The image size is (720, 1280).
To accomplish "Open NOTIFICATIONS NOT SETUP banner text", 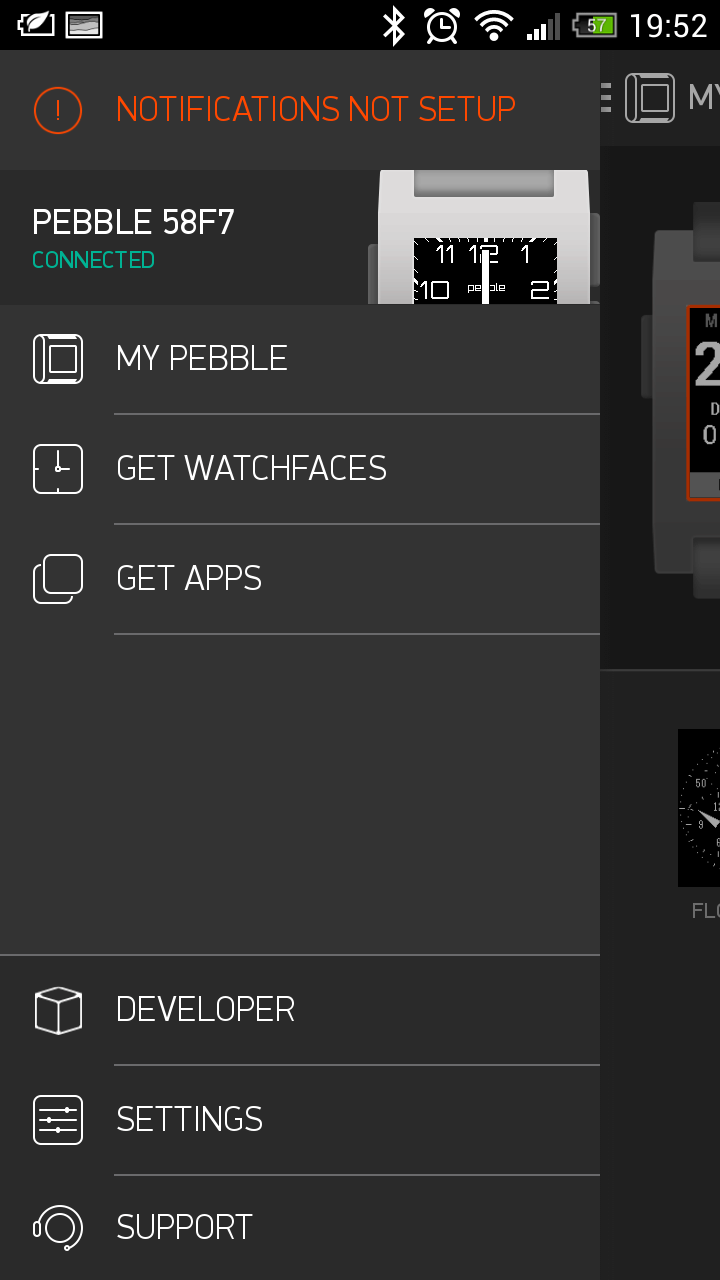I will coord(315,109).
